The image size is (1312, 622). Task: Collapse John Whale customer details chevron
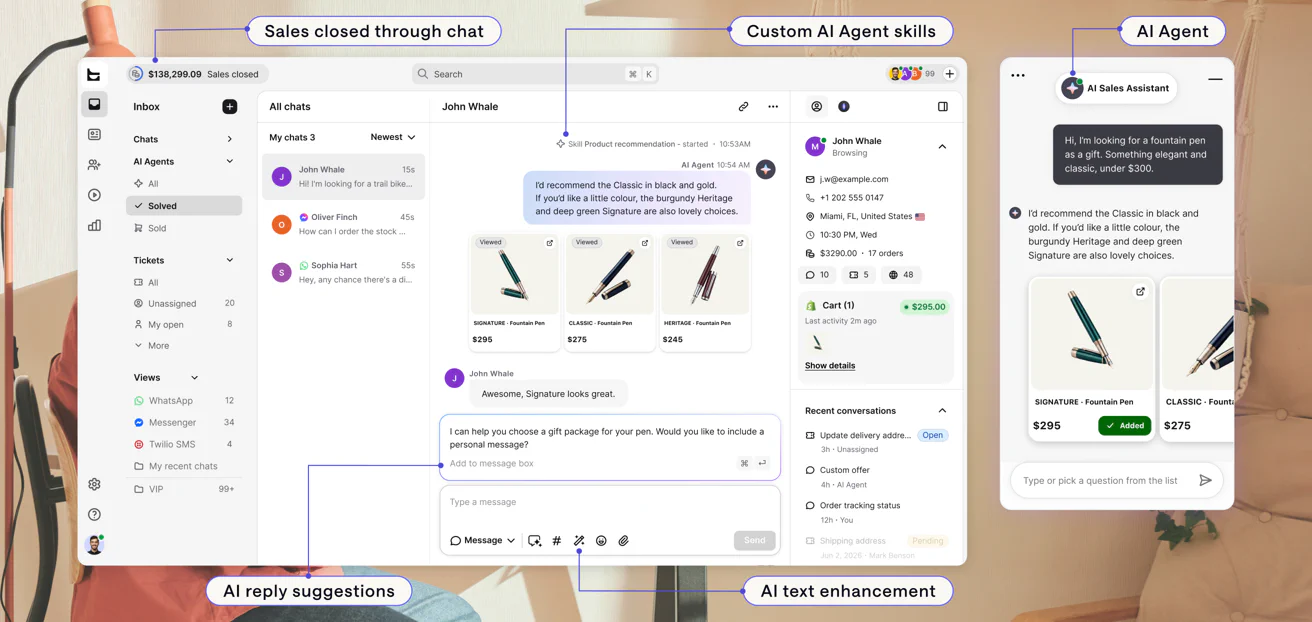coord(942,146)
